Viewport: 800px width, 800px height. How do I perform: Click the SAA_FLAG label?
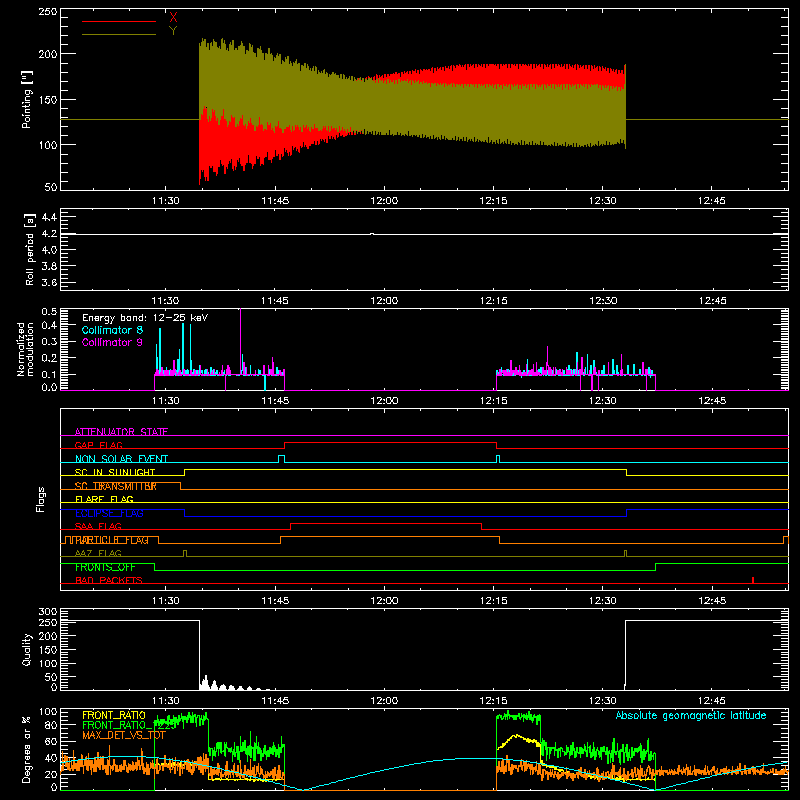click(x=98, y=526)
